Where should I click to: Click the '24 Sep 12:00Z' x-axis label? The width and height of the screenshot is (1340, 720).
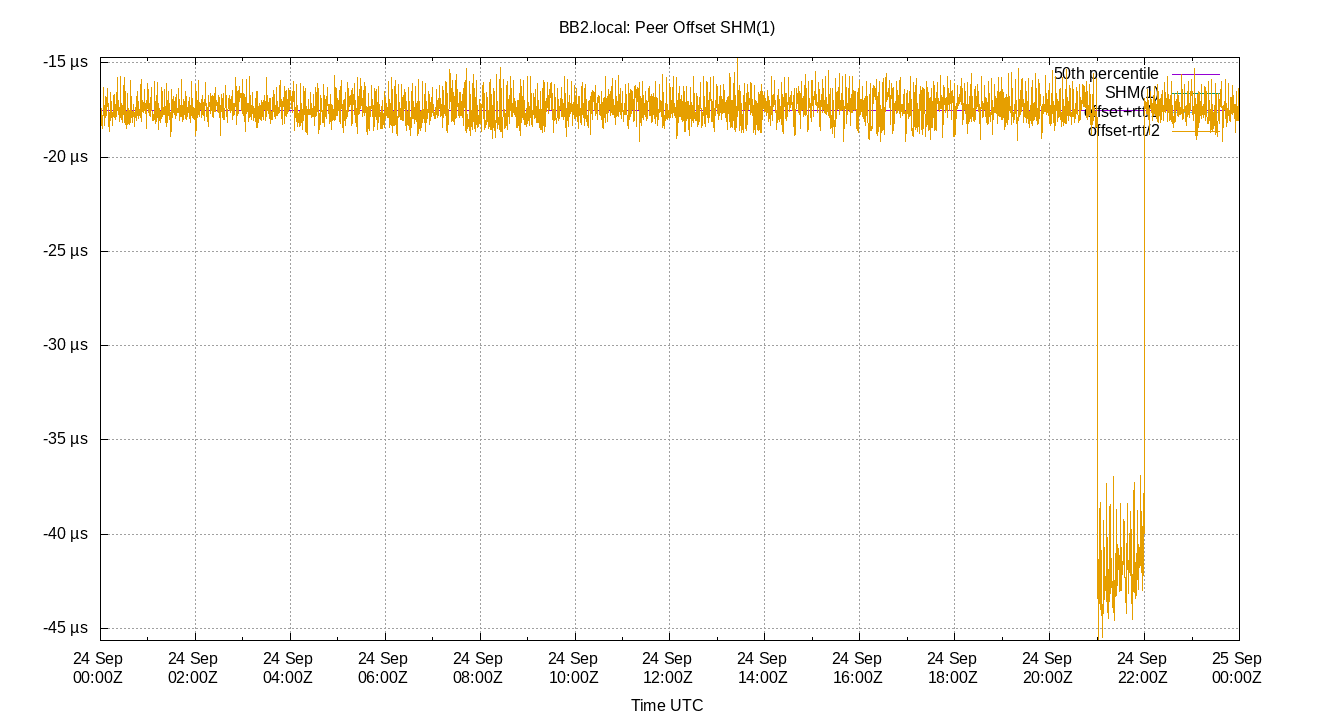pyautogui.click(x=668, y=668)
